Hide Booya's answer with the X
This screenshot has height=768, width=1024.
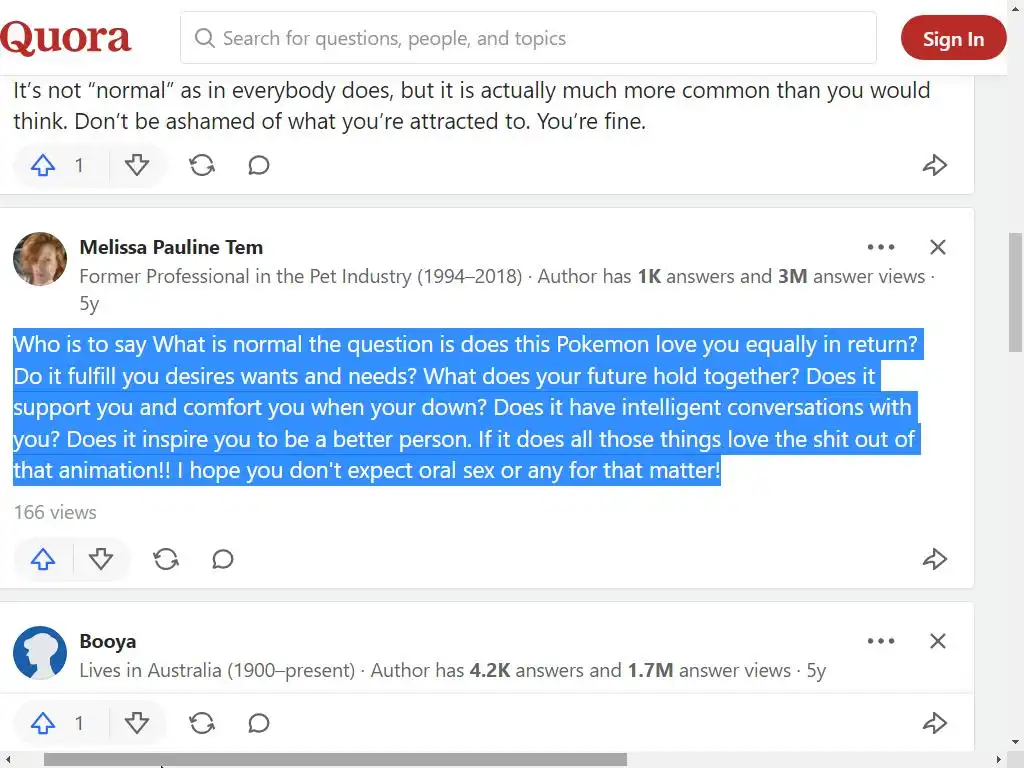point(938,641)
